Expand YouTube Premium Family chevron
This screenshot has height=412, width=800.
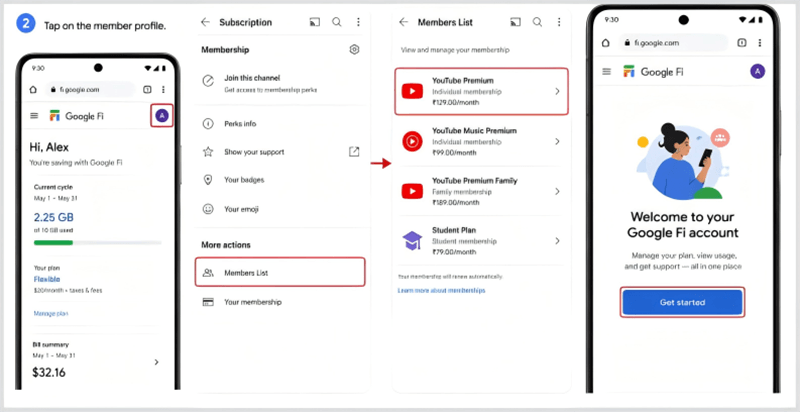(x=557, y=191)
